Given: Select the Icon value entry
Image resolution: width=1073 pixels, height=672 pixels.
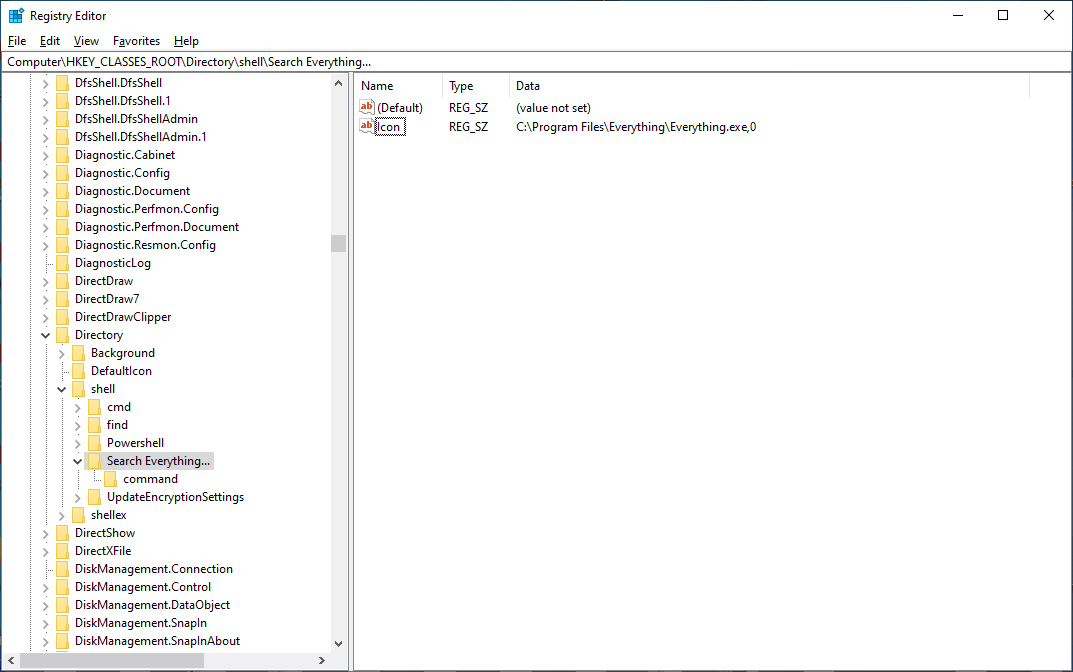Looking at the screenshot, I should pos(391,126).
